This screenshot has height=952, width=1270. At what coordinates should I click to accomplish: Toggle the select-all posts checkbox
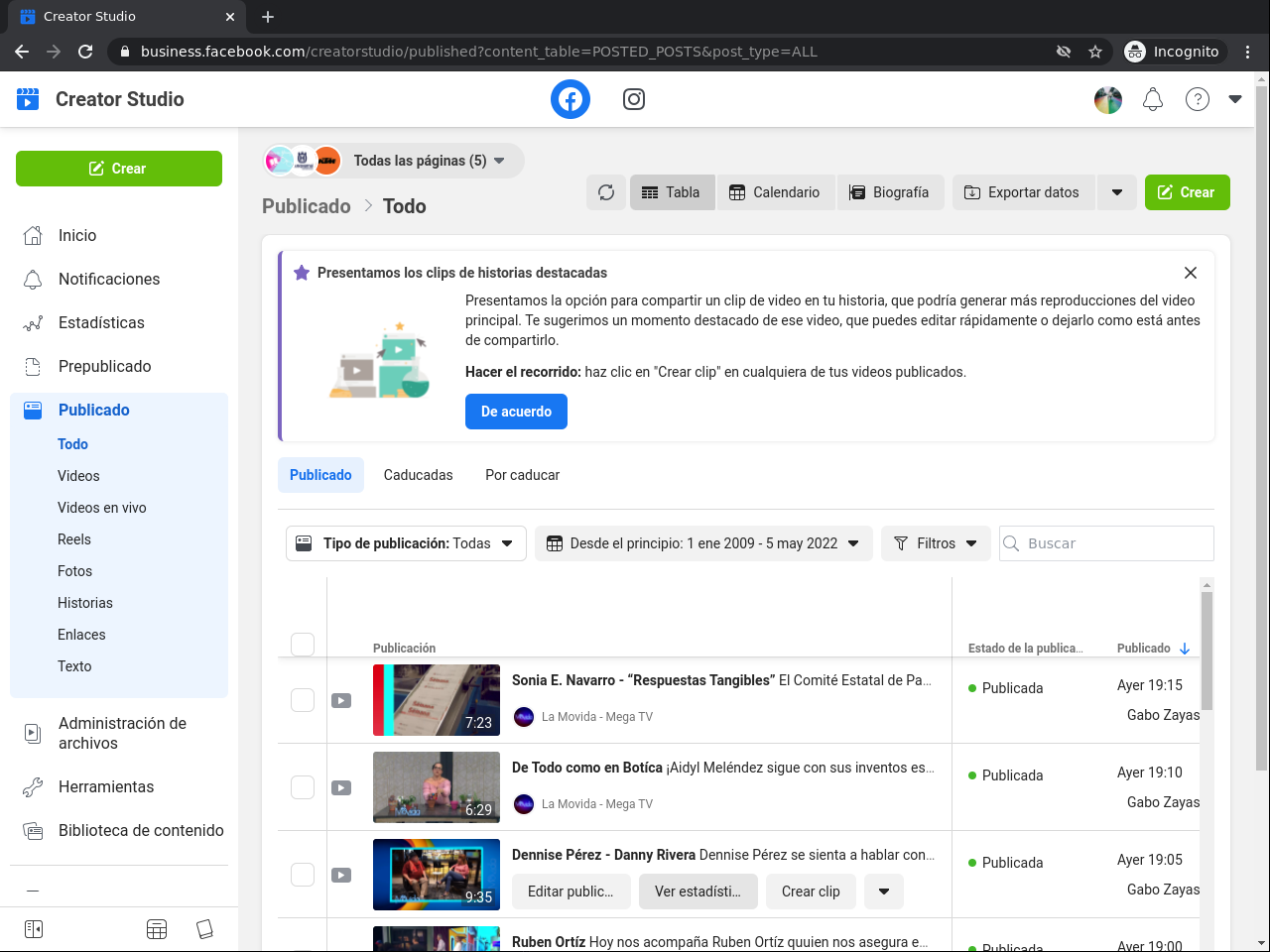(x=303, y=645)
